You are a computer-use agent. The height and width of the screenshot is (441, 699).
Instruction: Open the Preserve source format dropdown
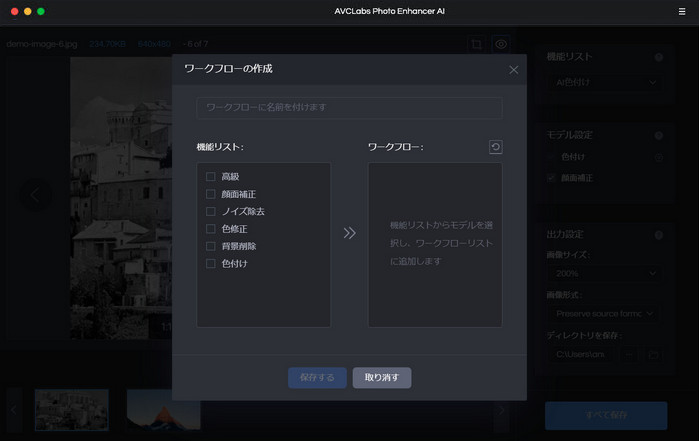pyautogui.click(x=605, y=313)
